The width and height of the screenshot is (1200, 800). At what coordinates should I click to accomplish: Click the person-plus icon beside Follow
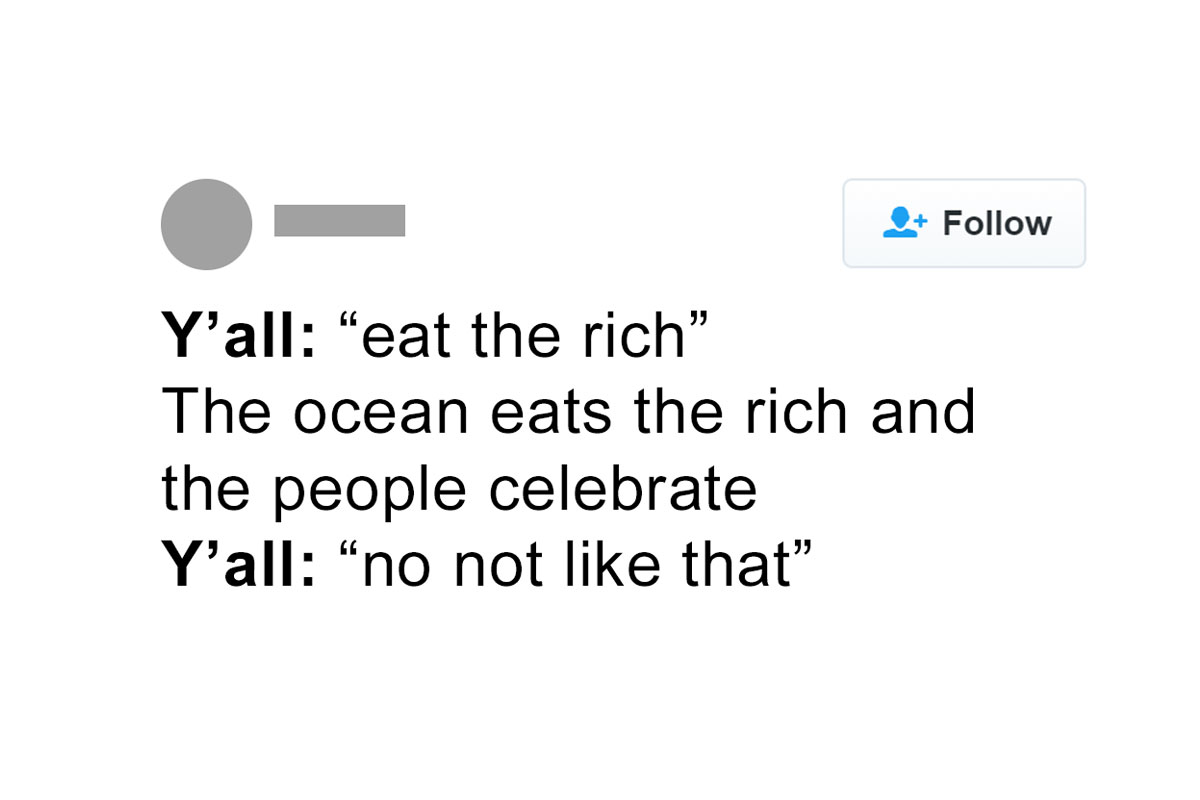click(901, 223)
